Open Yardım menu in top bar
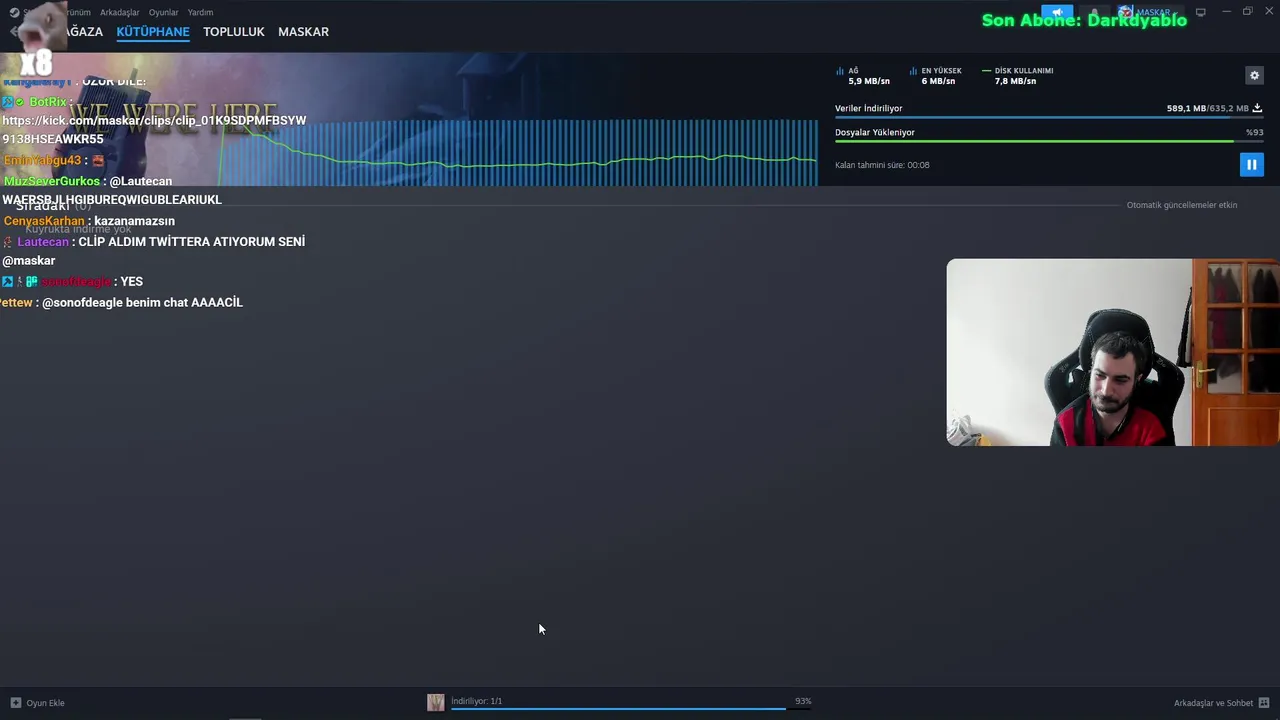This screenshot has height=720, width=1280. pyautogui.click(x=200, y=12)
